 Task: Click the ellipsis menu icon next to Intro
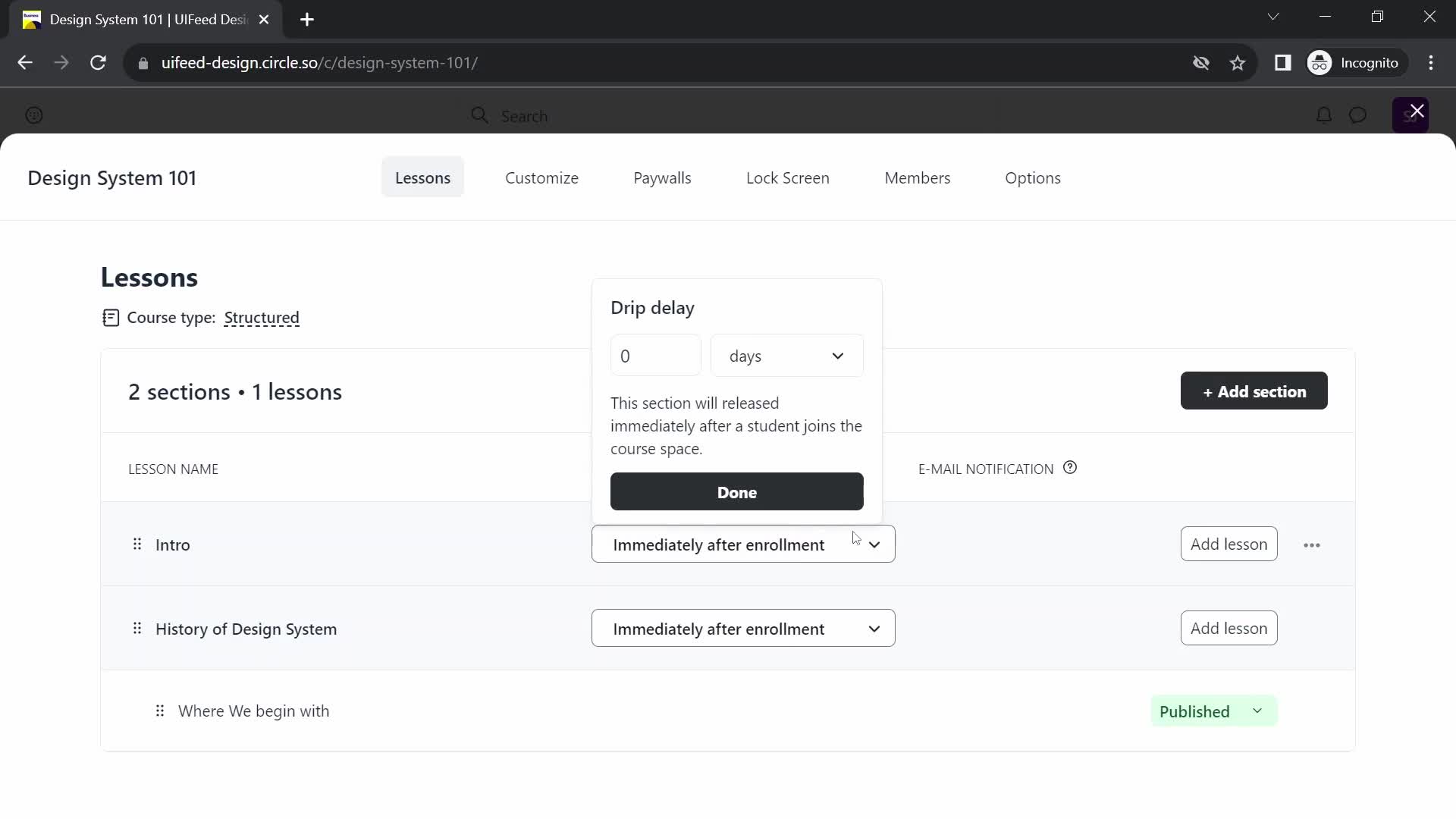pyautogui.click(x=1312, y=543)
